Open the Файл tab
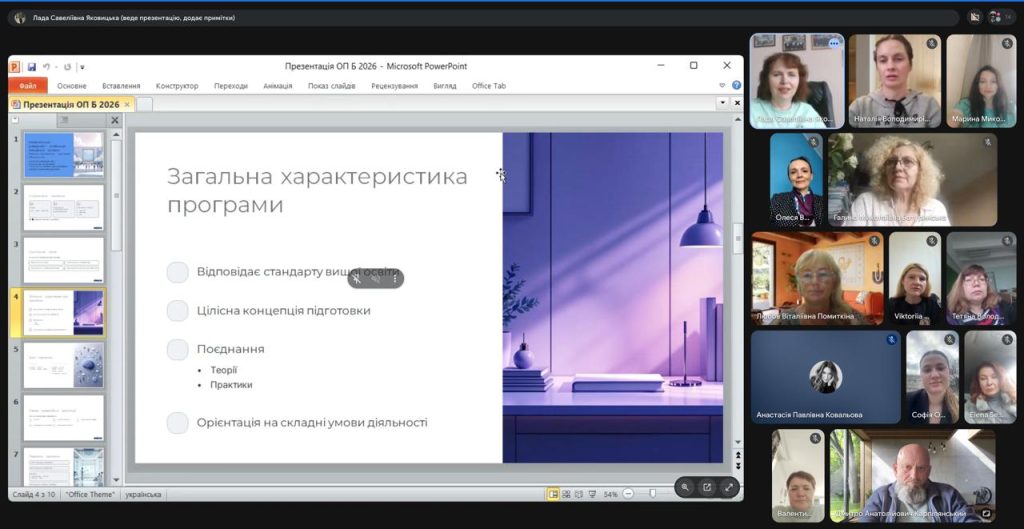Image resolution: width=1024 pixels, height=529 pixels. [27, 86]
